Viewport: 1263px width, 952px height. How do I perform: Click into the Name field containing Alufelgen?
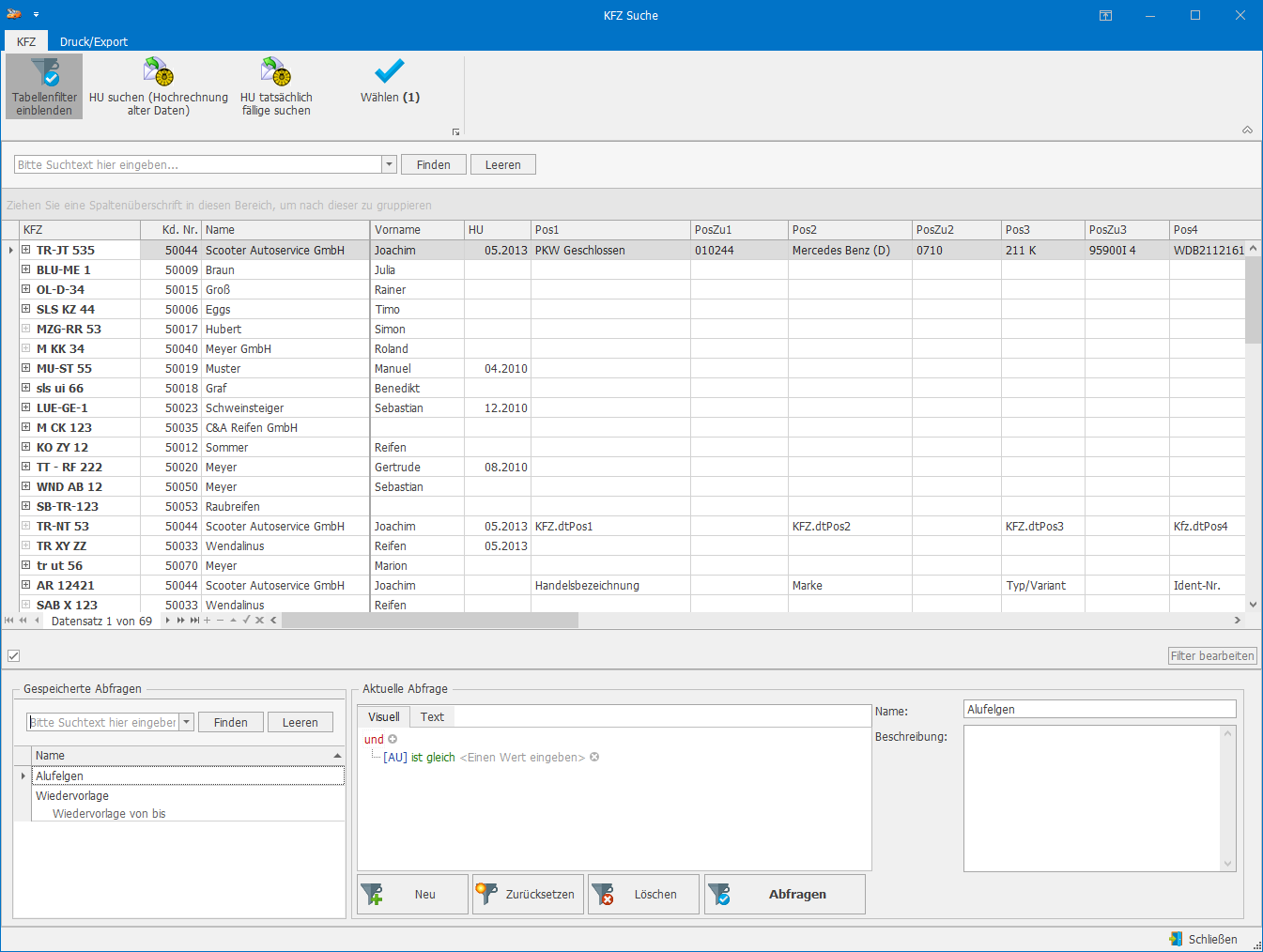tap(1100, 709)
